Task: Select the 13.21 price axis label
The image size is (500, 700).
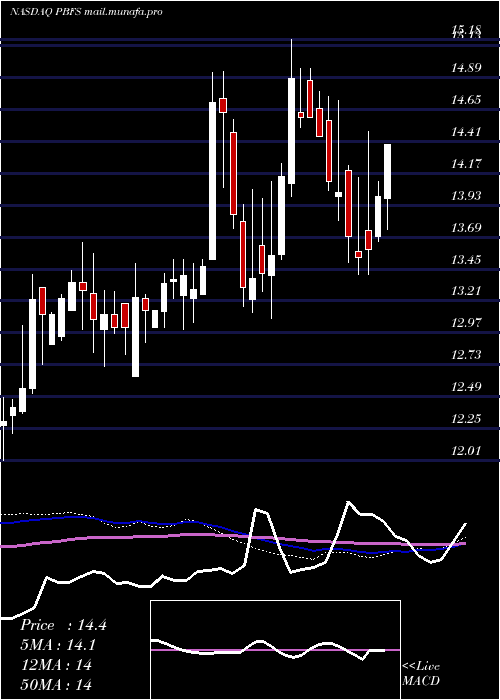Action: 466,291
